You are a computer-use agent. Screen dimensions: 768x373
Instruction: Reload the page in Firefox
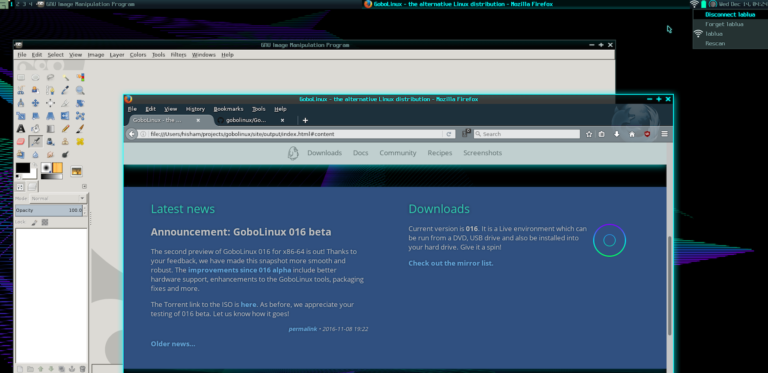[448, 134]
